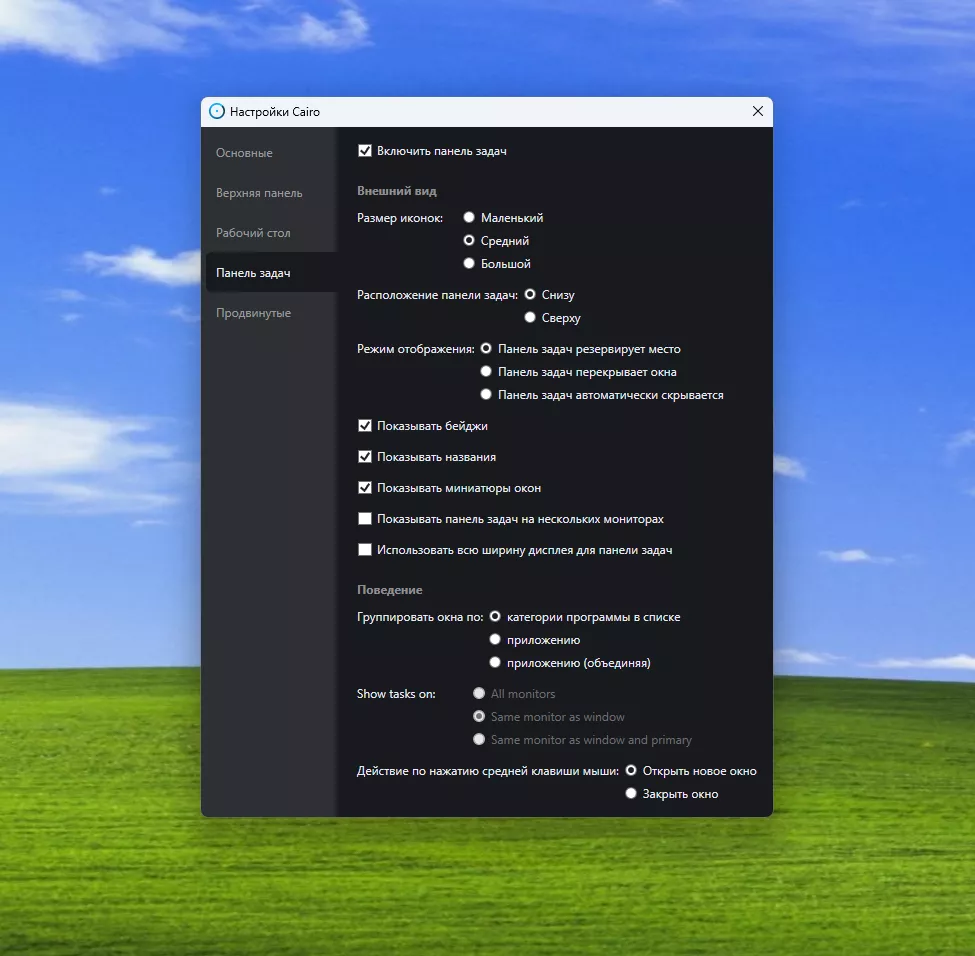Image resolution: width=975 pixels, height=956 pixels.
Task: Click the Cairo logo icon in title bar
Action: [x=217, y=112]
